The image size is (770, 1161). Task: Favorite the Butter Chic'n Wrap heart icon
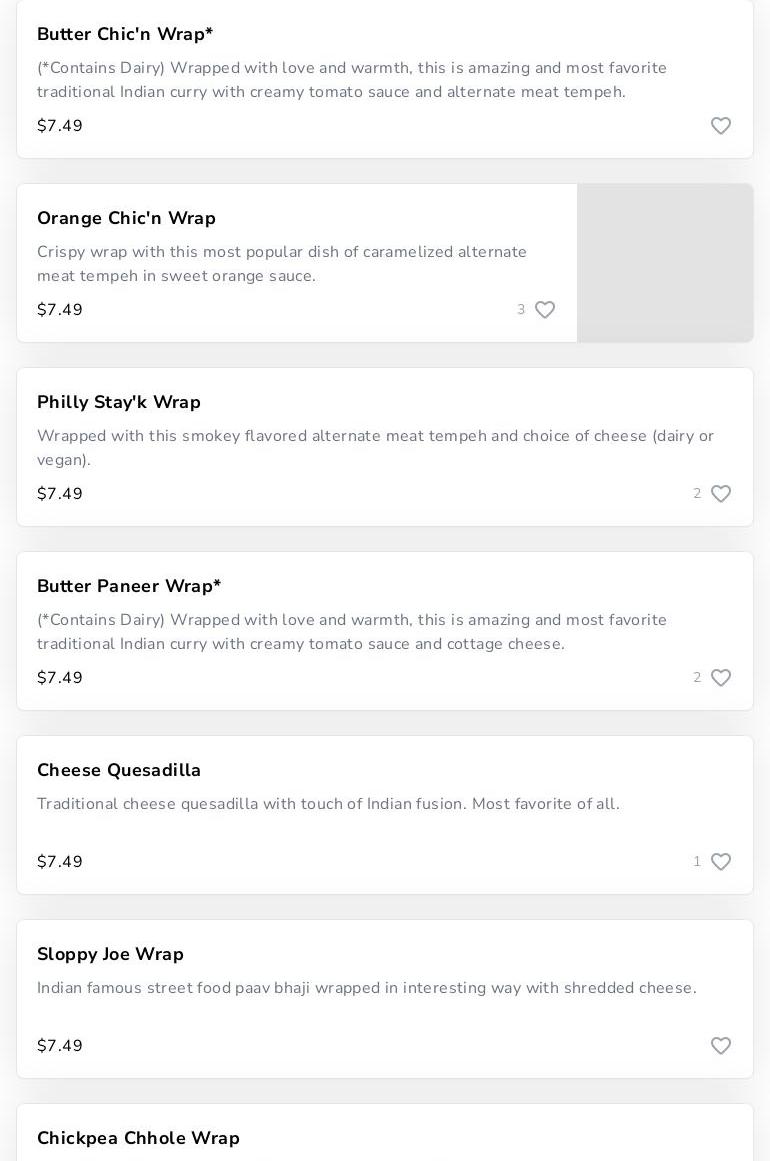click(x=721, y=126)
